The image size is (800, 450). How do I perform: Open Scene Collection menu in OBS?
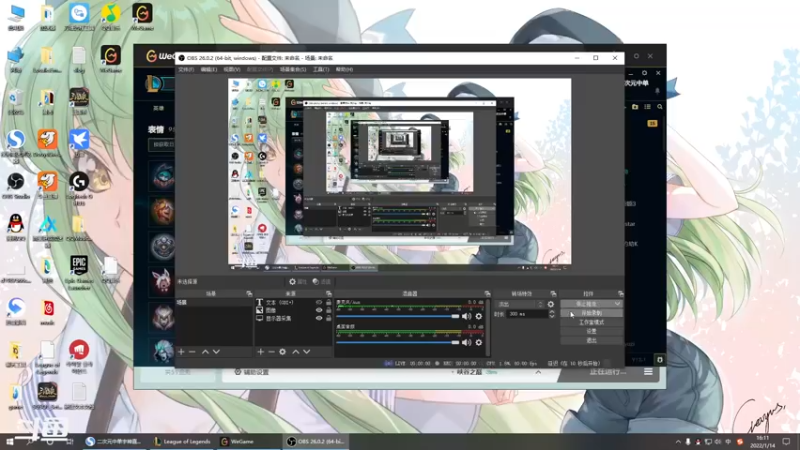[293, 69]
